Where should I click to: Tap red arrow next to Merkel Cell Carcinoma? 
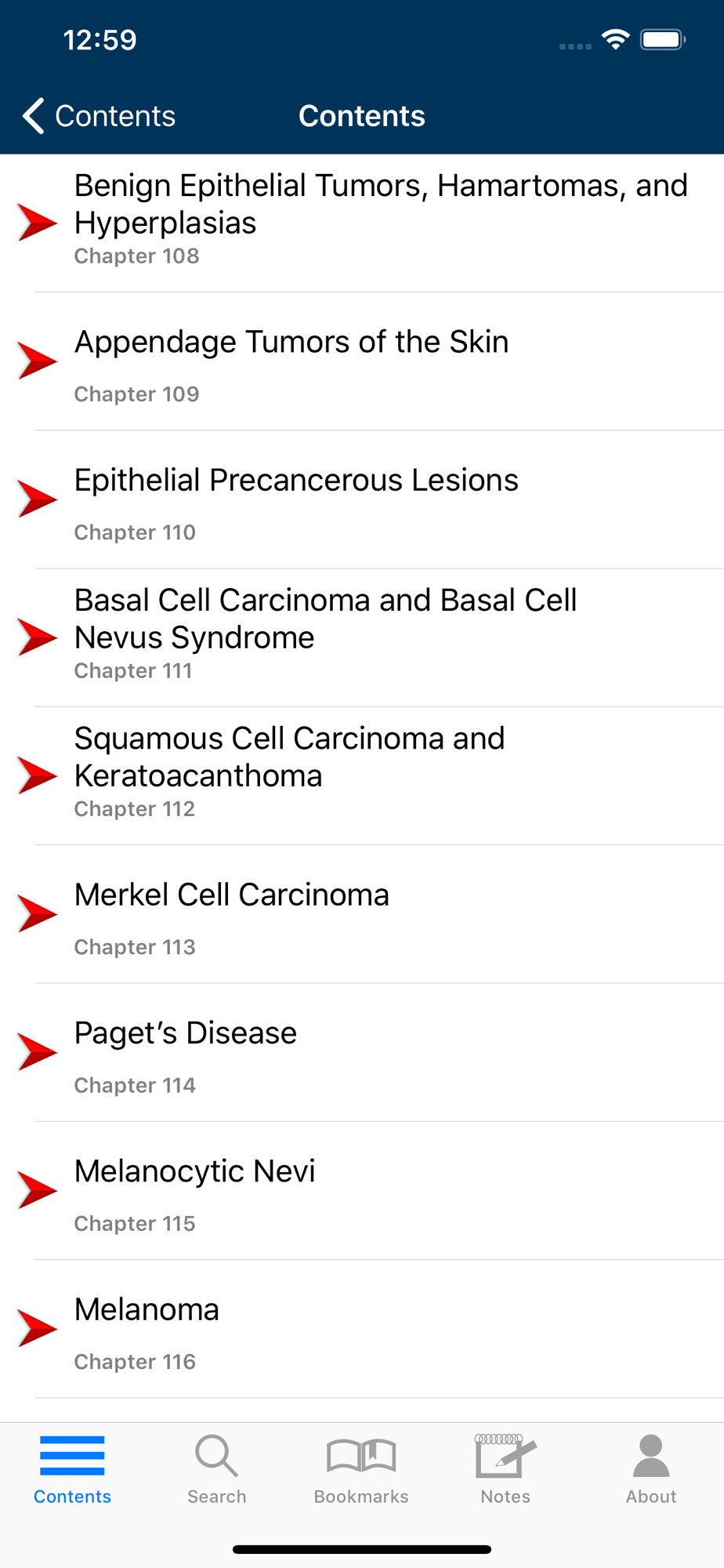tap(37, 913)
